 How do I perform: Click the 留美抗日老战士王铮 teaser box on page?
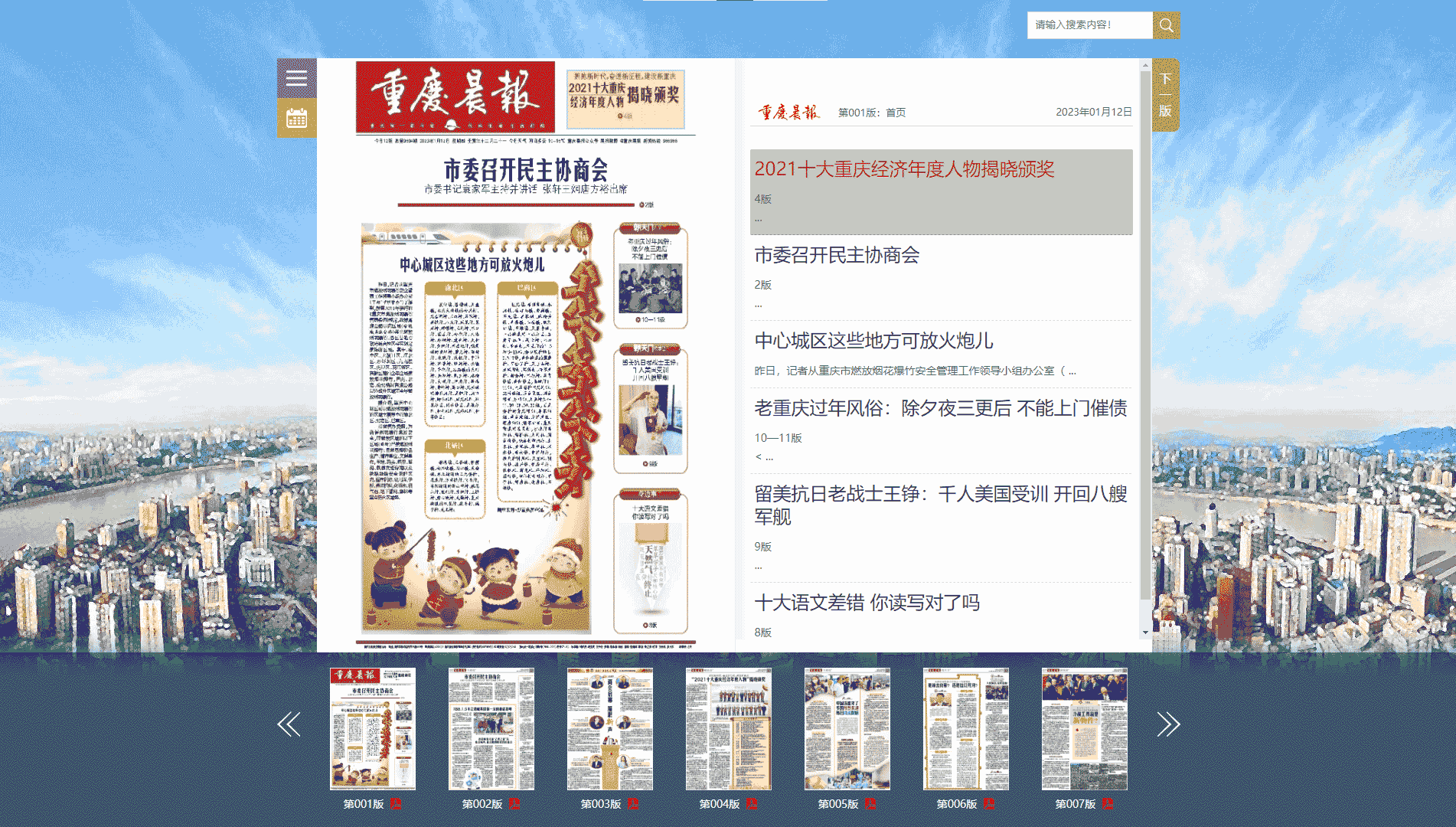(651, 409)
